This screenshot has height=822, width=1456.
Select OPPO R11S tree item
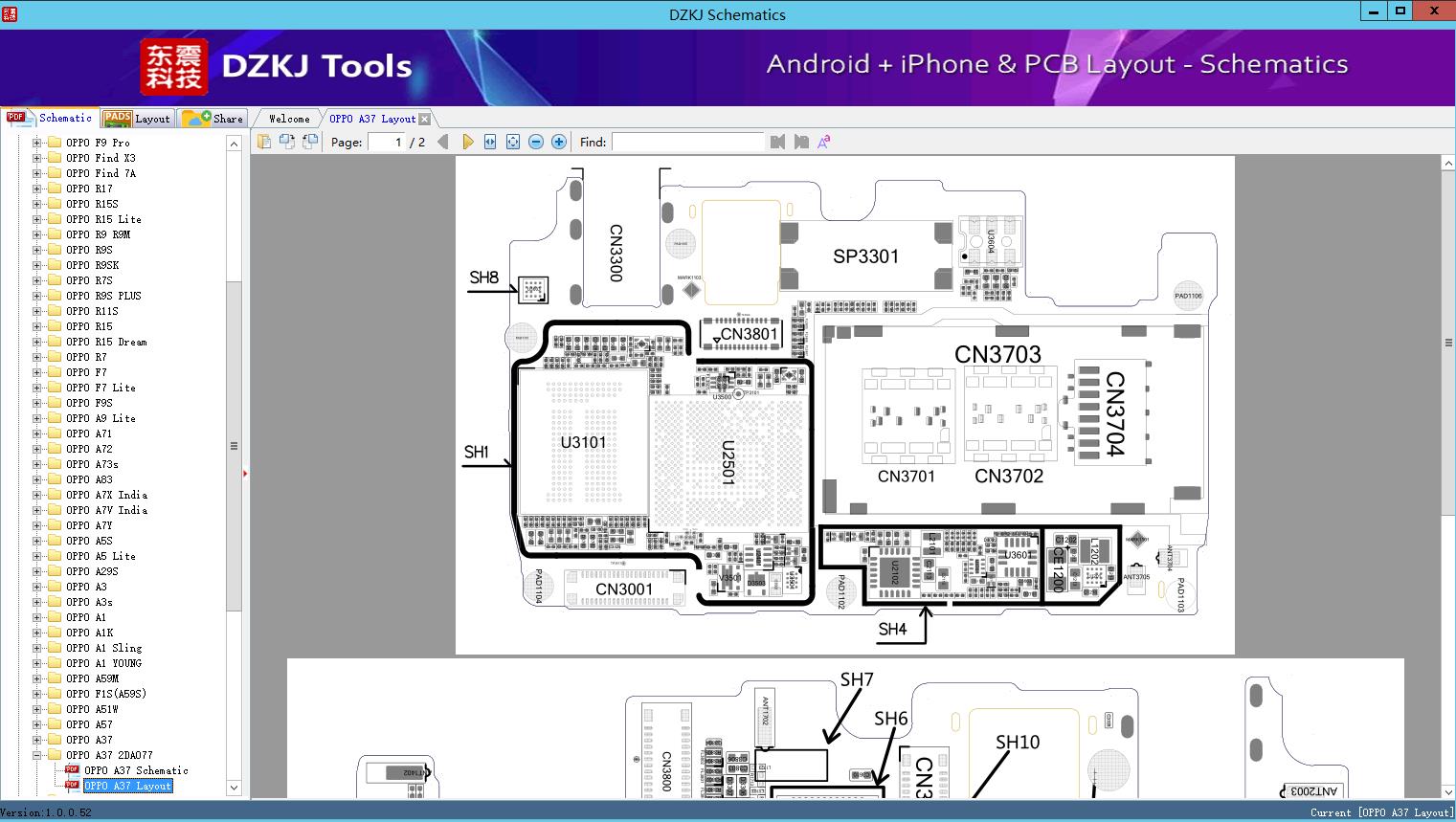[x=92, y=311]
